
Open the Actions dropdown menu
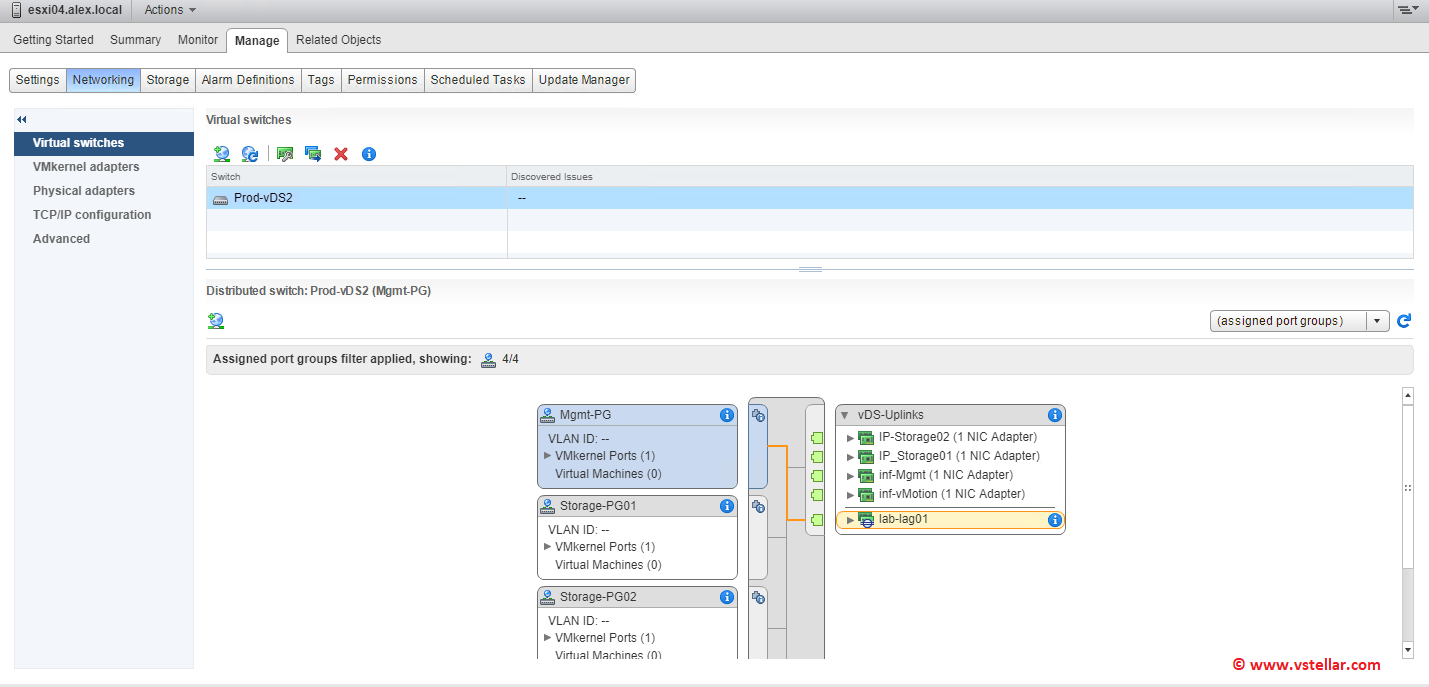click(170, 10)
